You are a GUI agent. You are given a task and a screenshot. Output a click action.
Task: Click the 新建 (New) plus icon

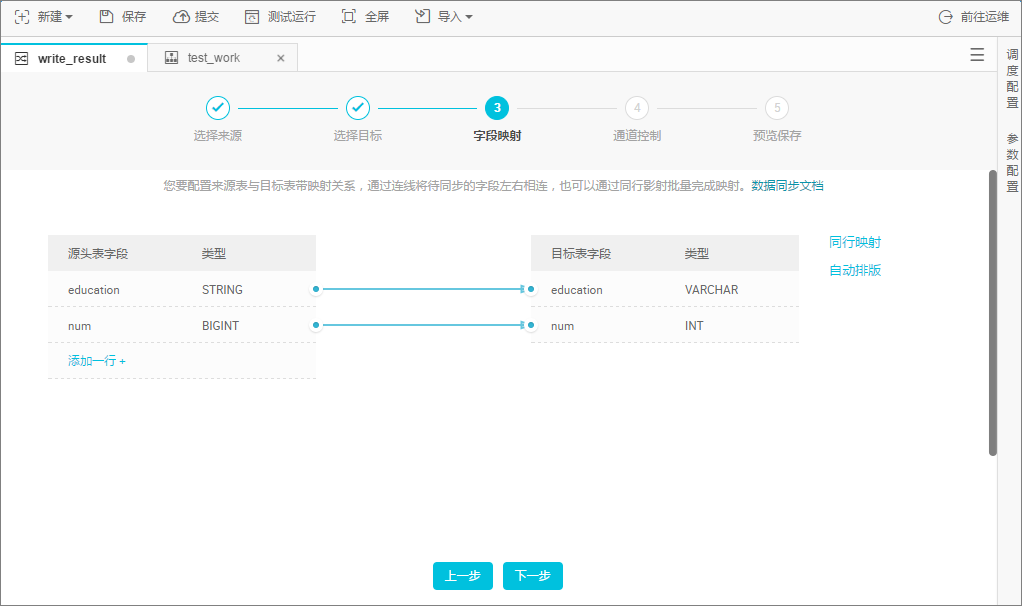click(x=22, y=17)
